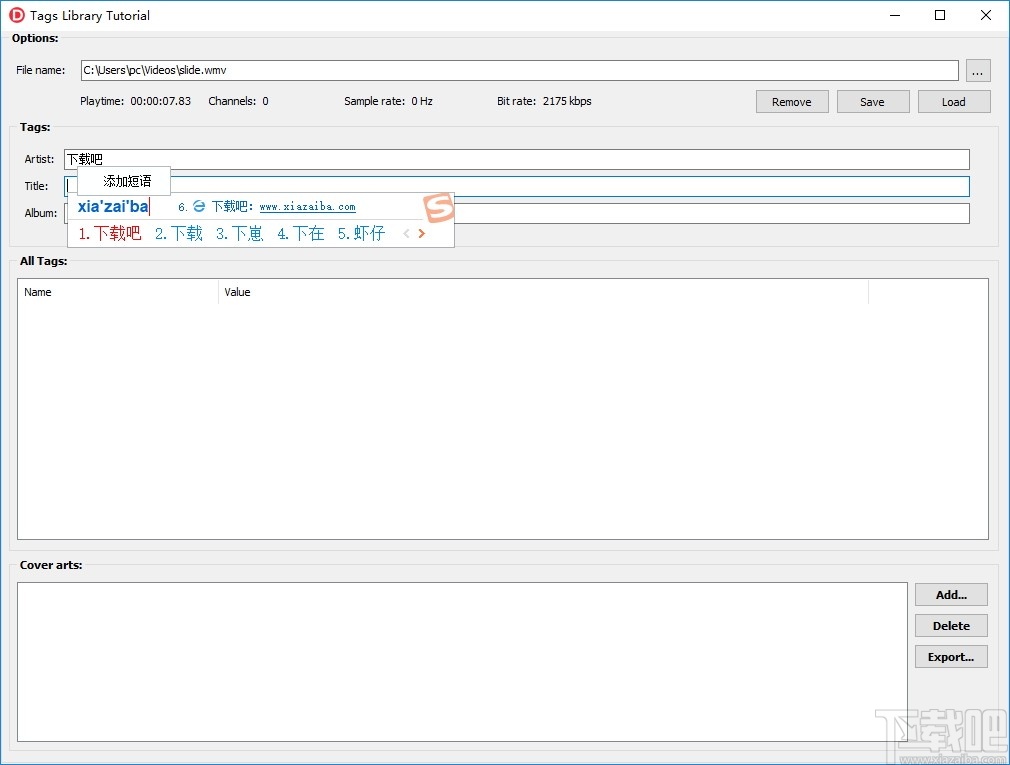Focus the File name input field
Screen dimensions: 1010x765
[520, 70]
